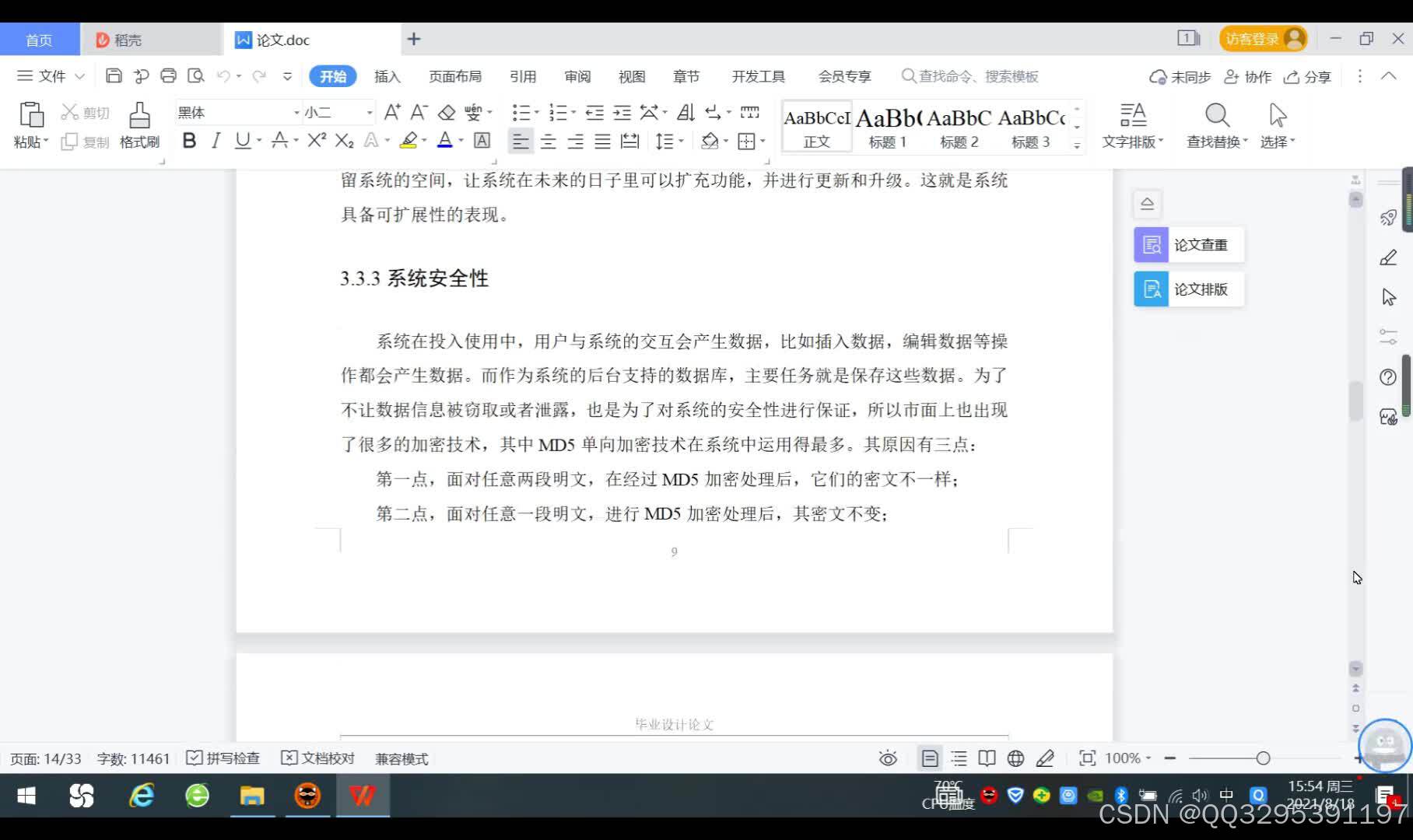
Task: Collapse the ribbon with chevron
Action: [1388, 76]
